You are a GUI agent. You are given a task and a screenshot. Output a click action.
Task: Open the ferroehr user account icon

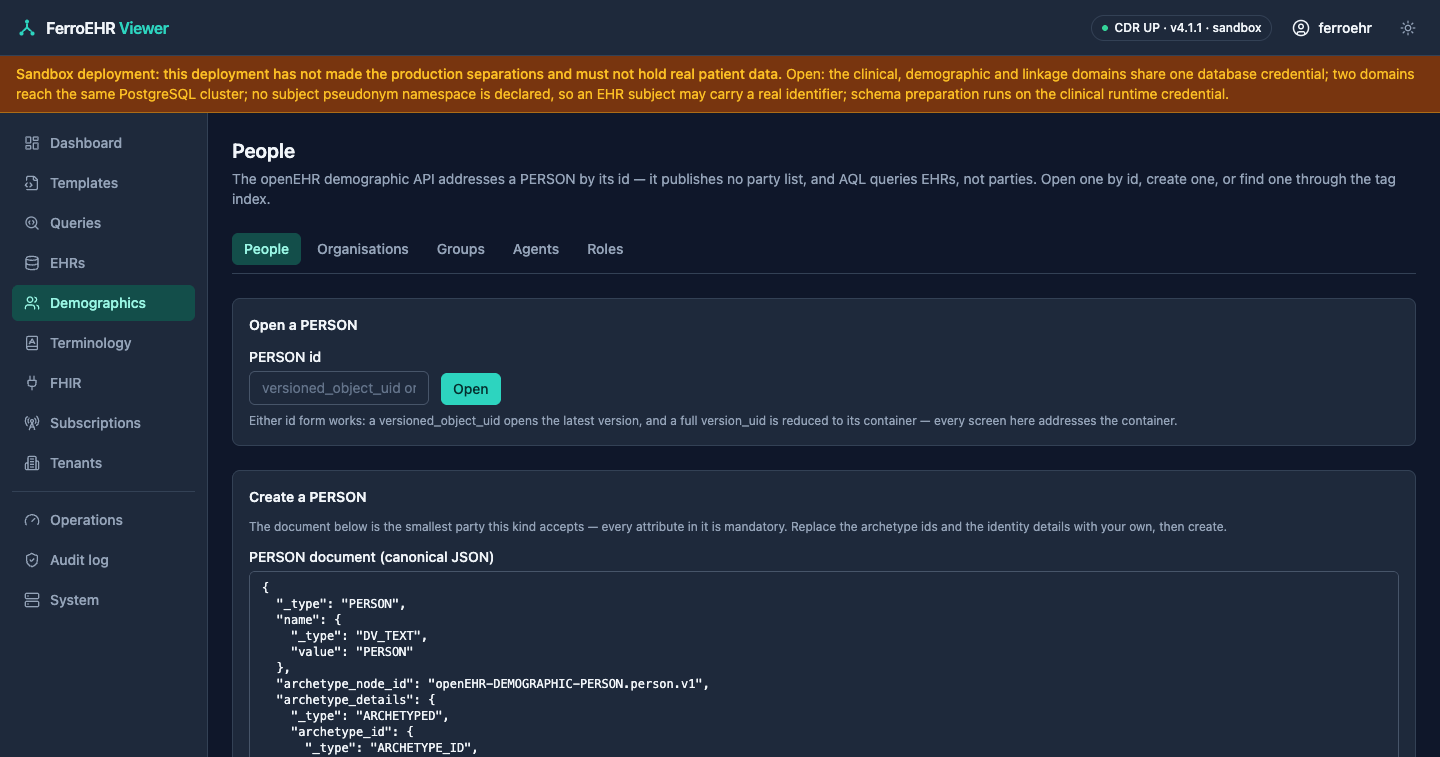tap(1301, 28)
